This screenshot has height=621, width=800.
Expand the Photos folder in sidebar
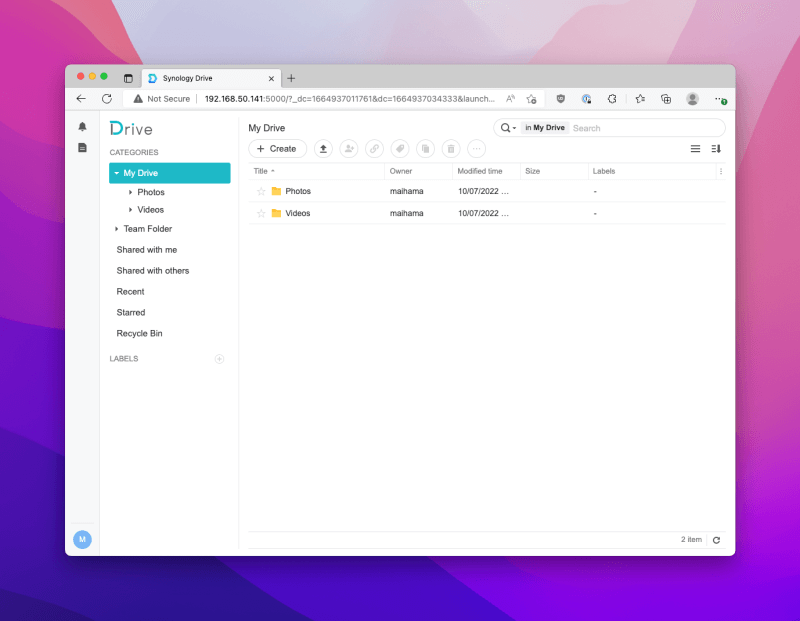[130, 192]
